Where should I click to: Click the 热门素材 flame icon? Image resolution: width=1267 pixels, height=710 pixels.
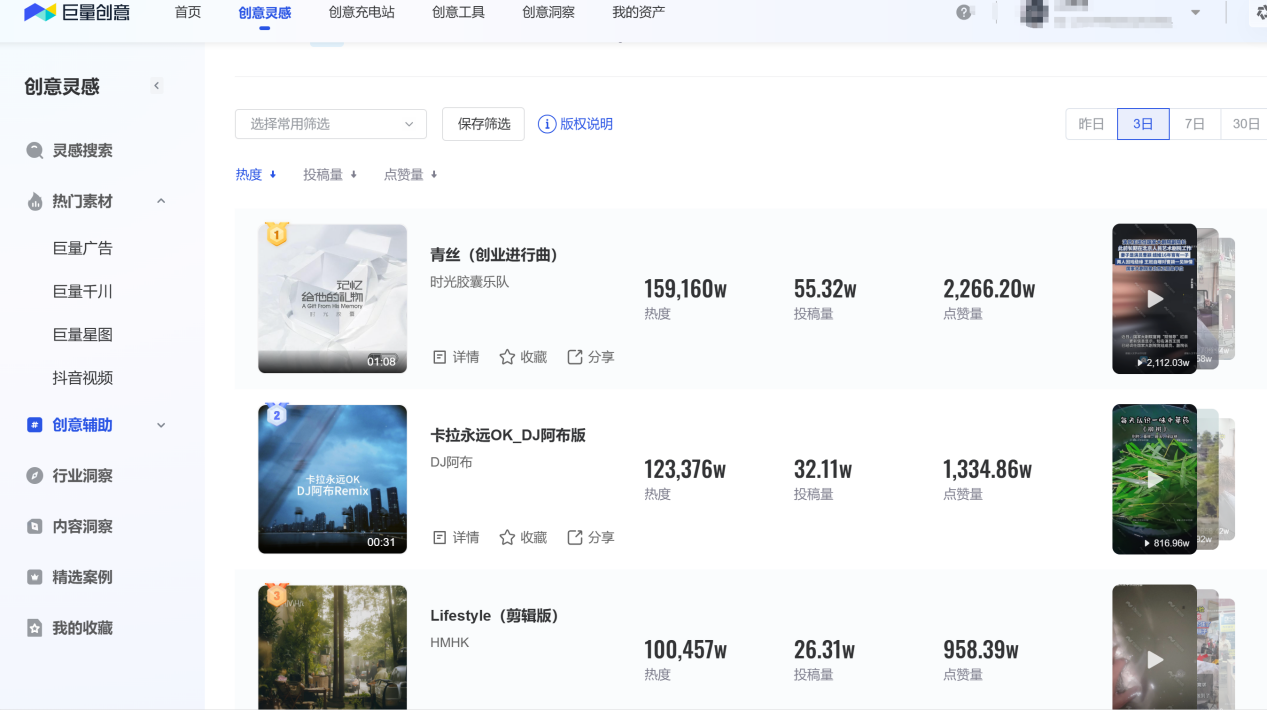pos(35,201)
